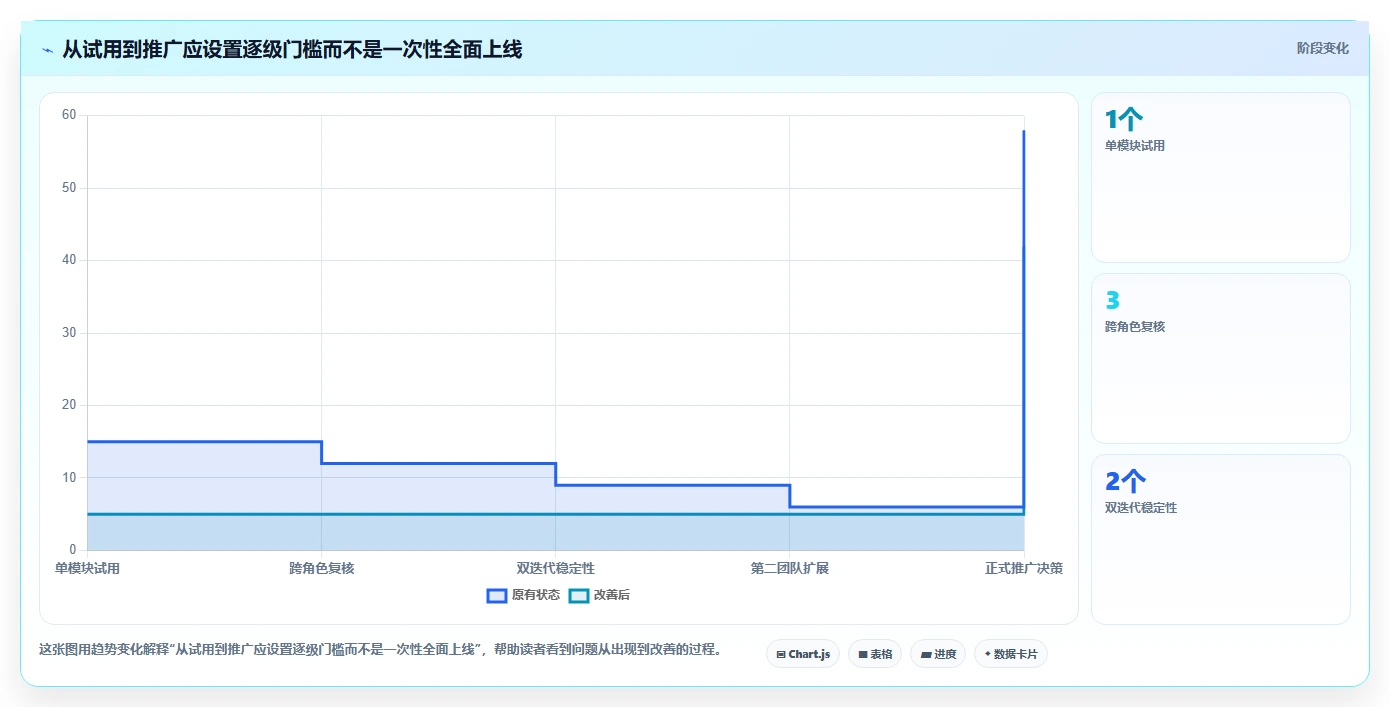
Task: Click the 2个 value in the third card
Action: point(1124,482)
